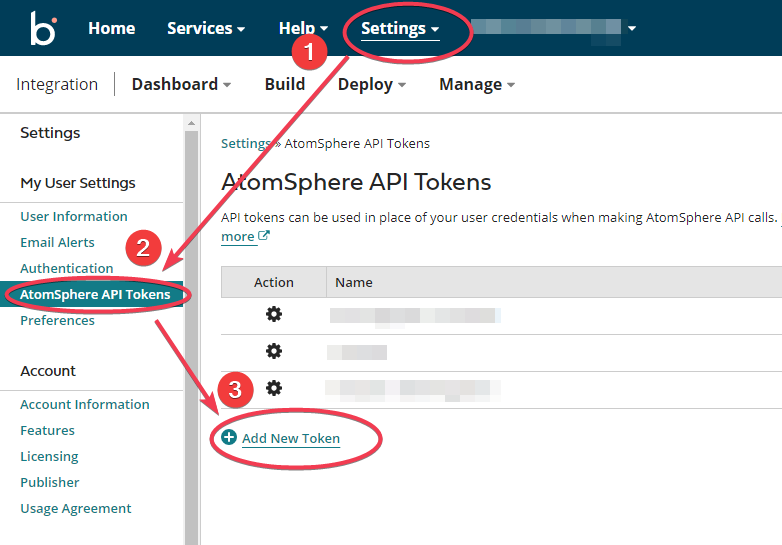Viewport: 782px width, 545px height.
Task: Switch to the Build tab
Action: click(285, 85)
